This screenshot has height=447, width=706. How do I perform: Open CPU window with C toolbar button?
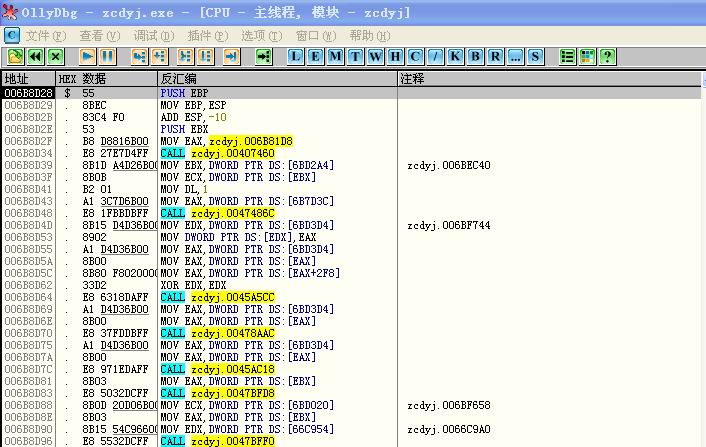point(415,57)
